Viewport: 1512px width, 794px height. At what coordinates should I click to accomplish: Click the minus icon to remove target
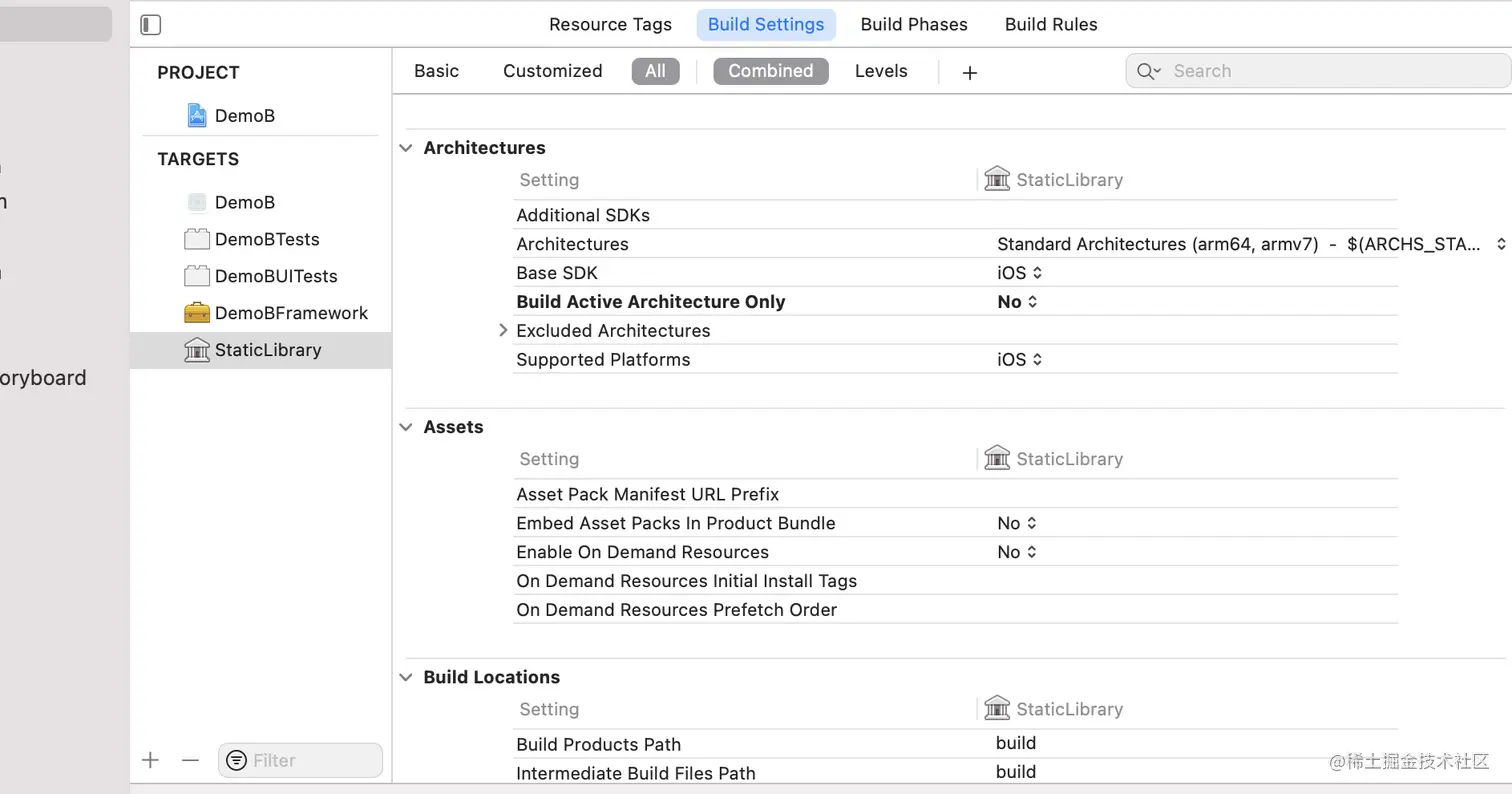190,760
